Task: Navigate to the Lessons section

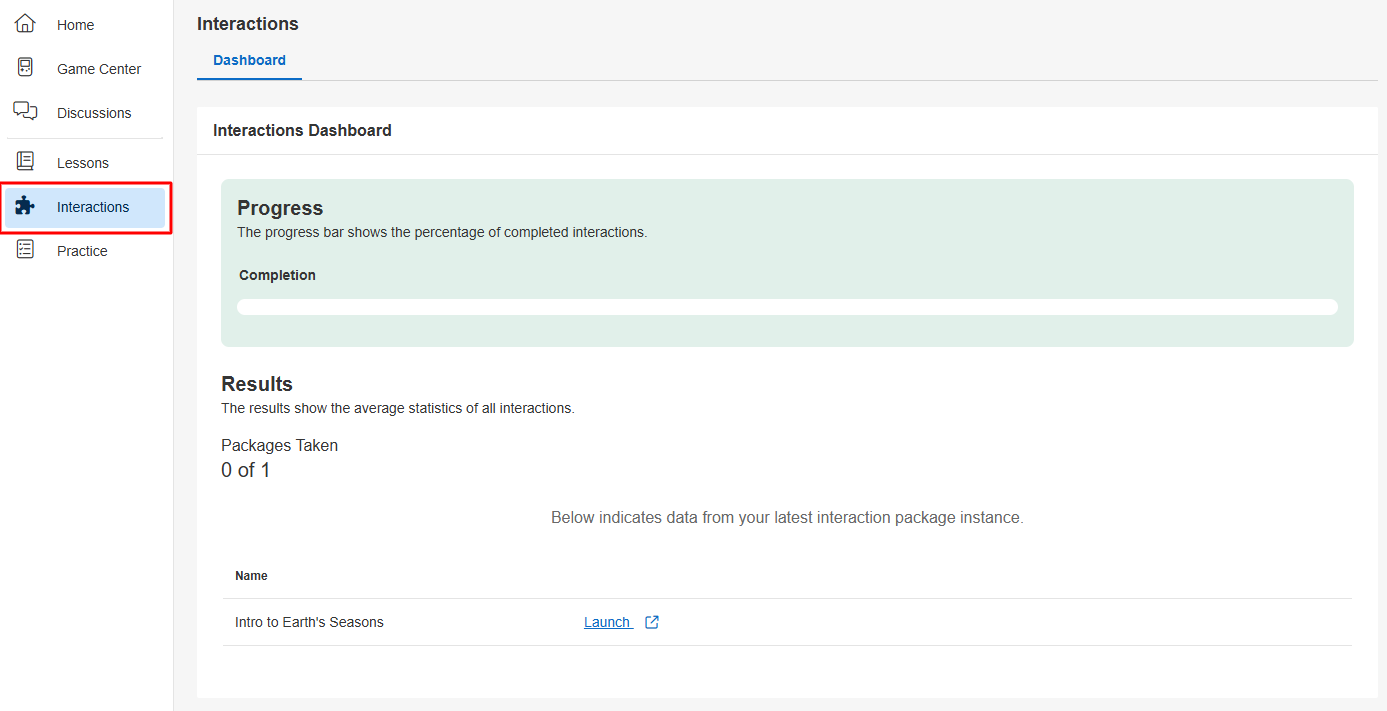Action: click(83, 163)
